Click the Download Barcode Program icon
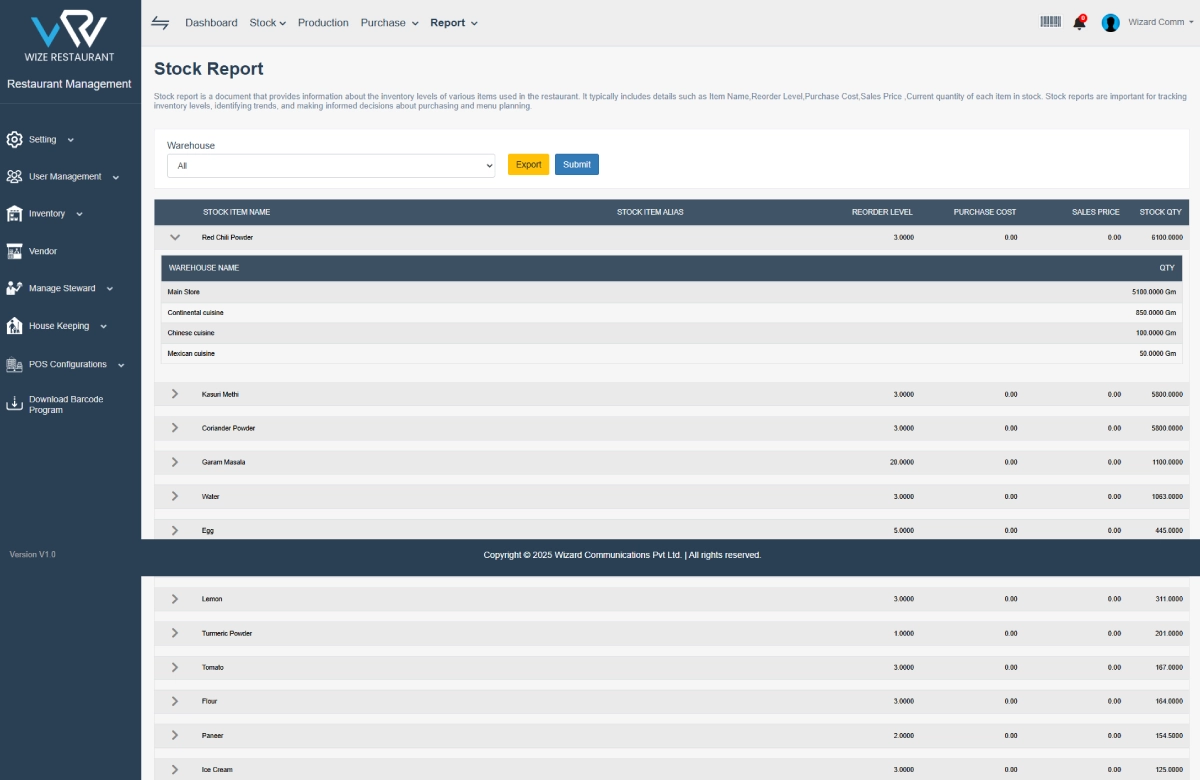The image size is (1200, 780). tap(14, 404)
